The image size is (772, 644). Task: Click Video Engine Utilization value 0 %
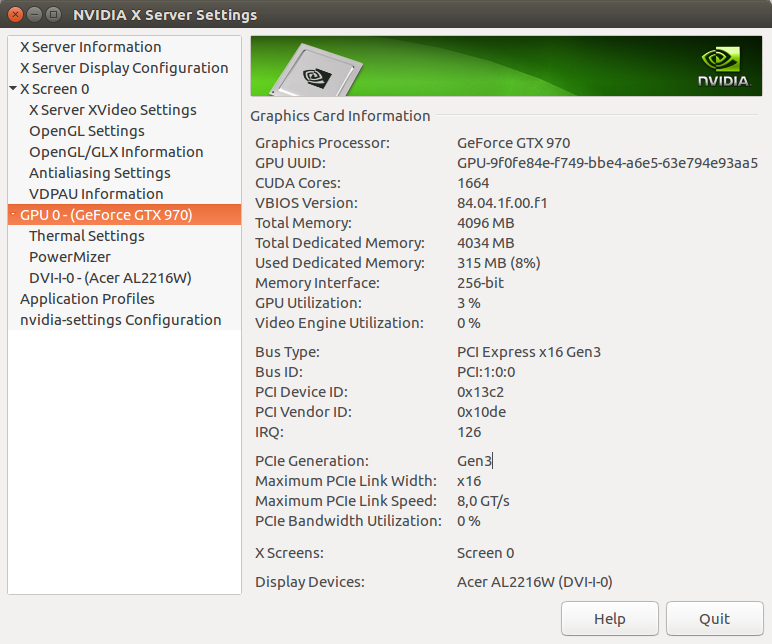pyautogui.click(x=469, y=323)
